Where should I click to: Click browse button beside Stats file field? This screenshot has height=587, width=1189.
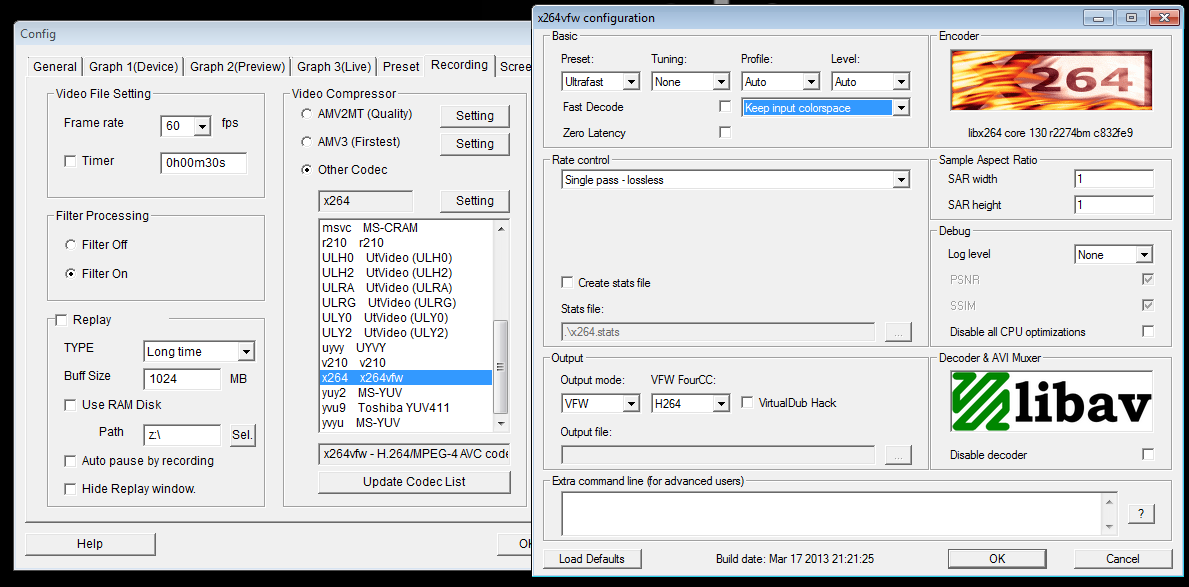click(x=898, y=331)
